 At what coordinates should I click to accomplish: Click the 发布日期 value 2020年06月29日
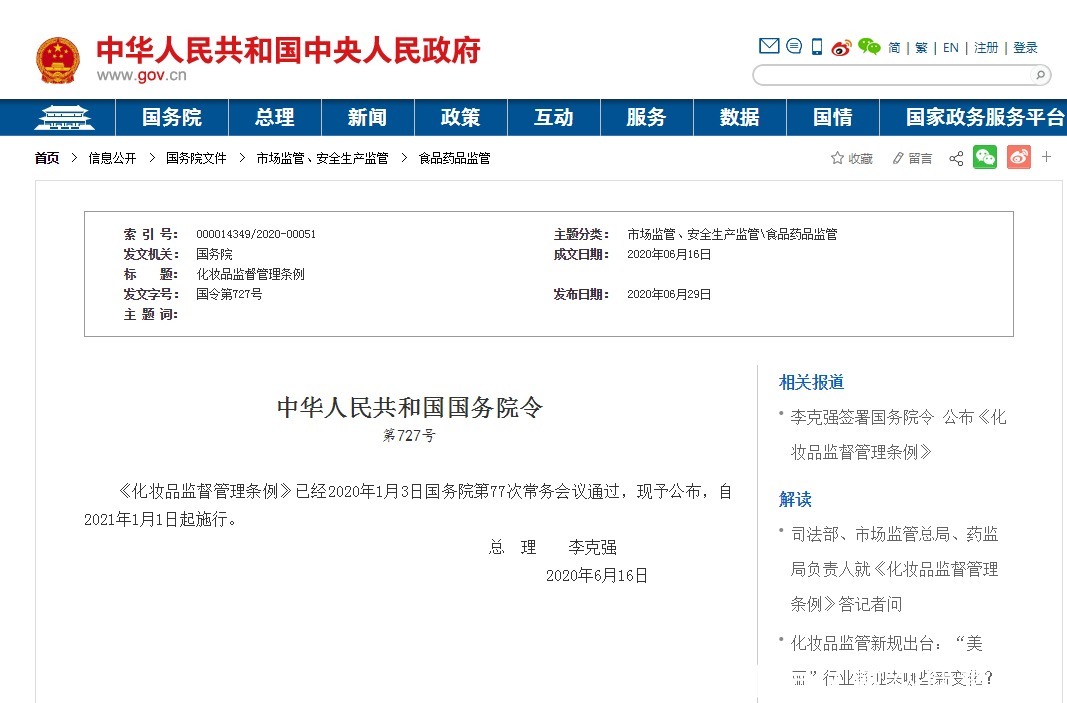[669, 294]
